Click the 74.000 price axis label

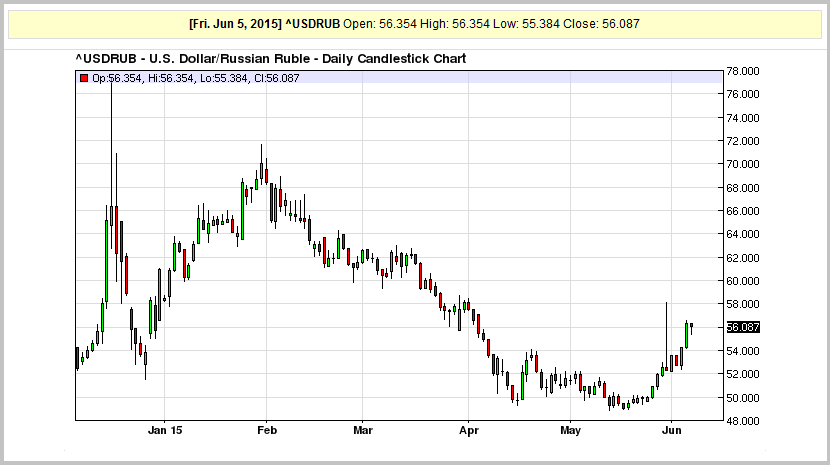(x=743, y=118)
